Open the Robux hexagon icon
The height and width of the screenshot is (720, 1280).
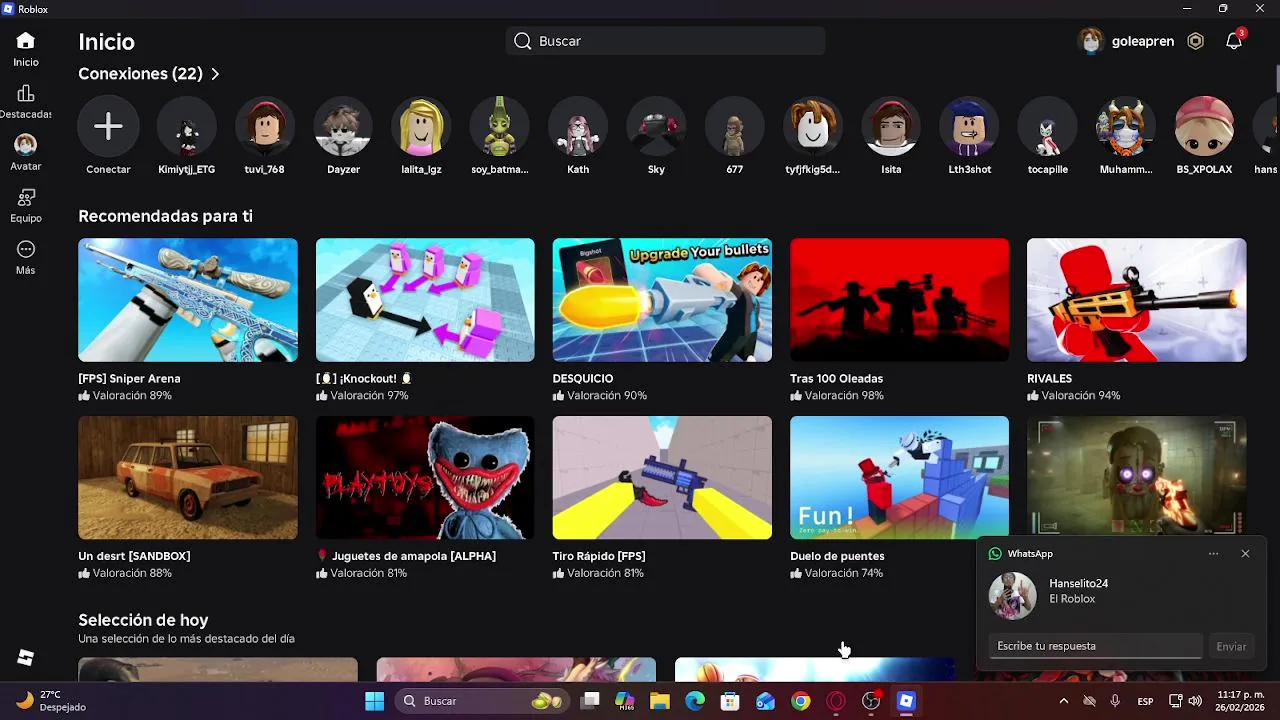[x=1195, y=41]
